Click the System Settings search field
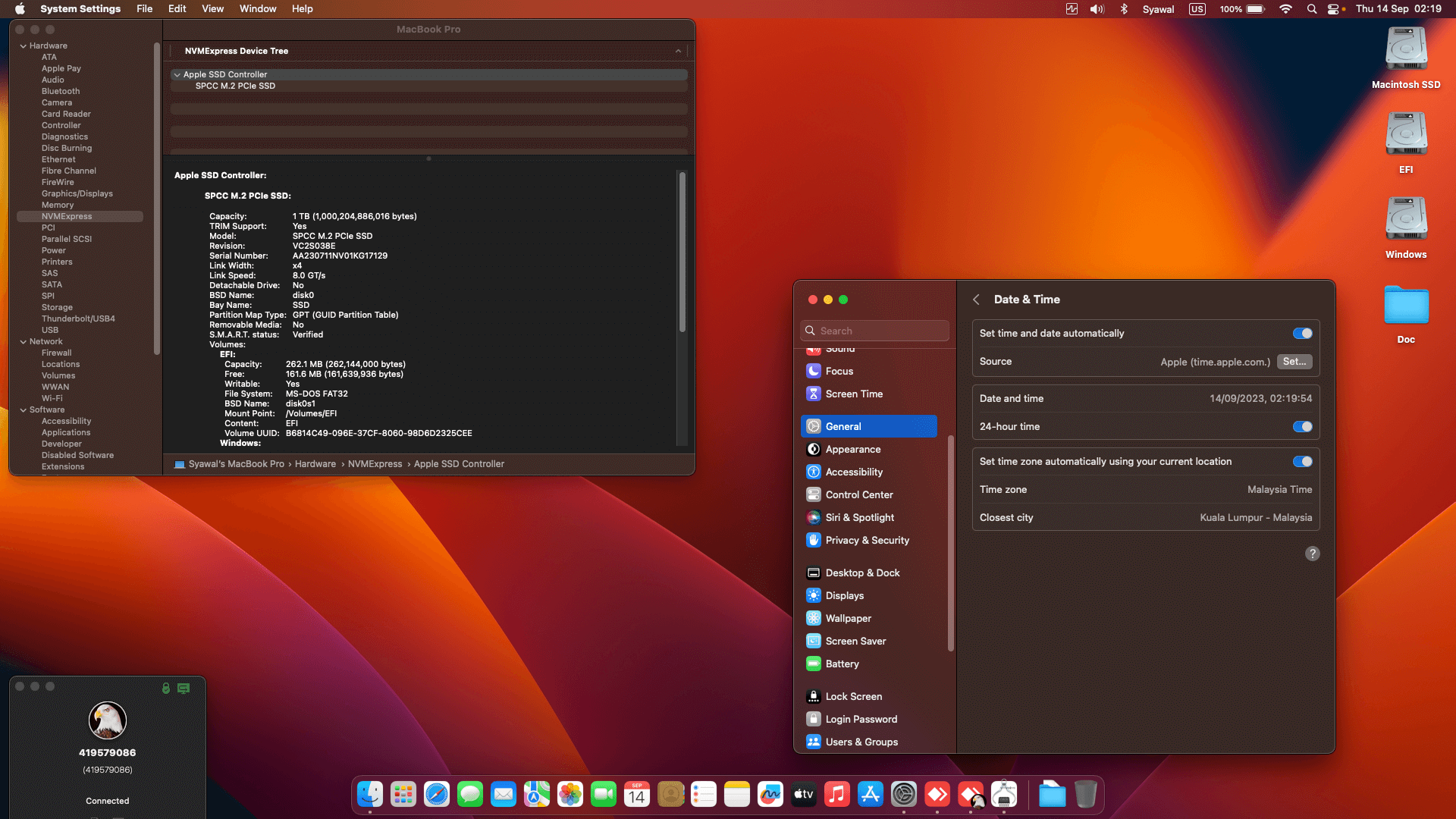 [x=874, y=330]
